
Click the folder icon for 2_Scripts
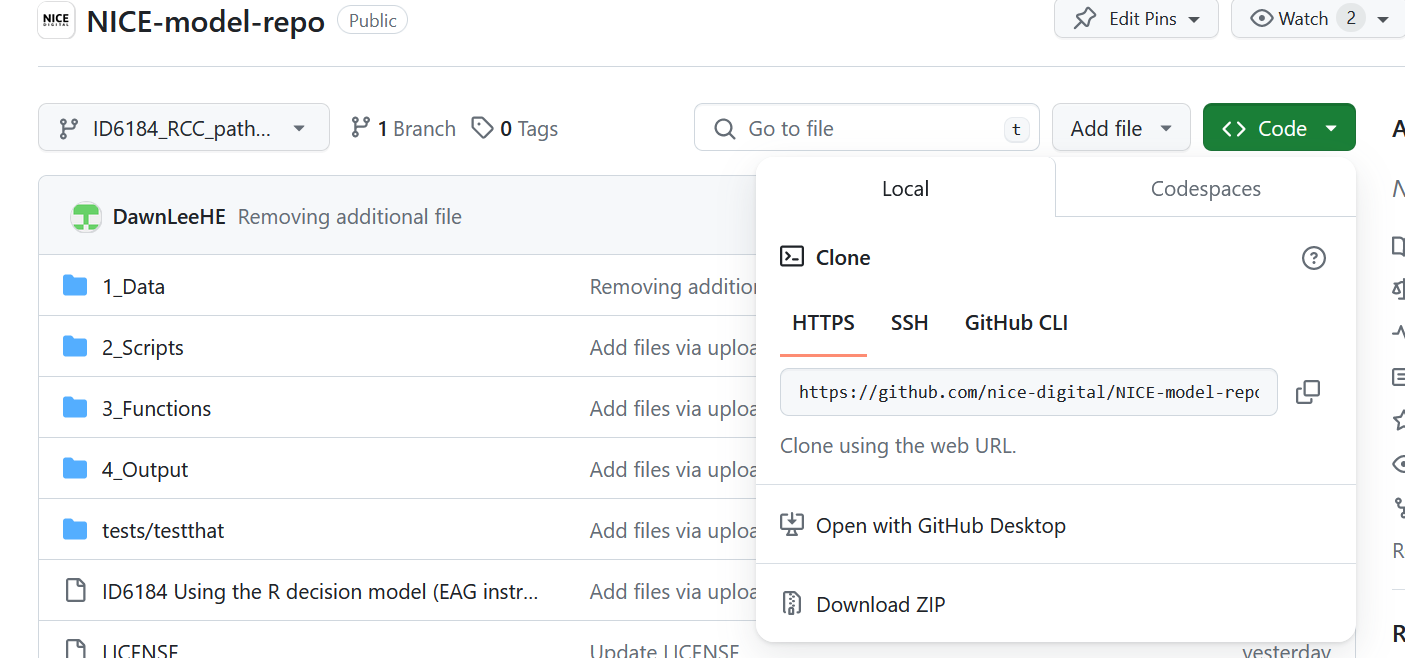[75, 347]
